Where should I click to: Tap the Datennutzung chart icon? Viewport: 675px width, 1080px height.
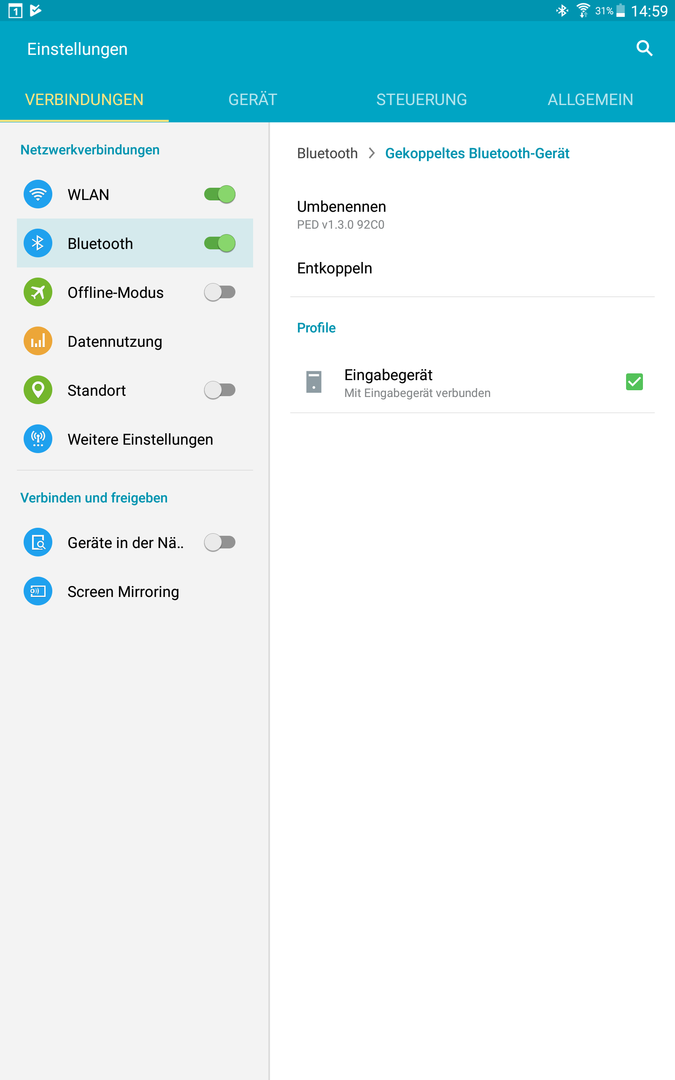pos(38,341)
